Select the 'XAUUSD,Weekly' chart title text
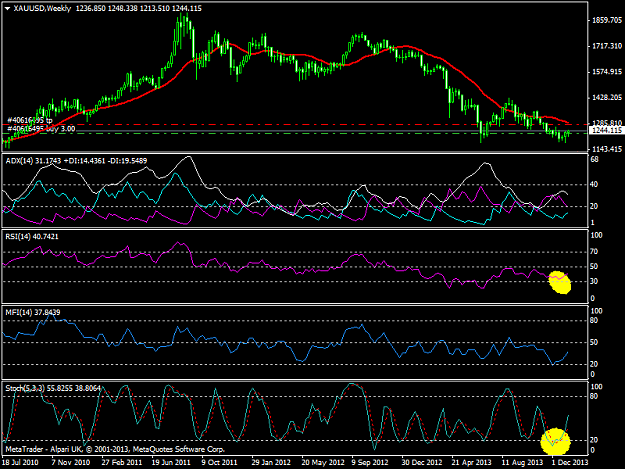This screenshot has height=469, width=625. point(42,8)
